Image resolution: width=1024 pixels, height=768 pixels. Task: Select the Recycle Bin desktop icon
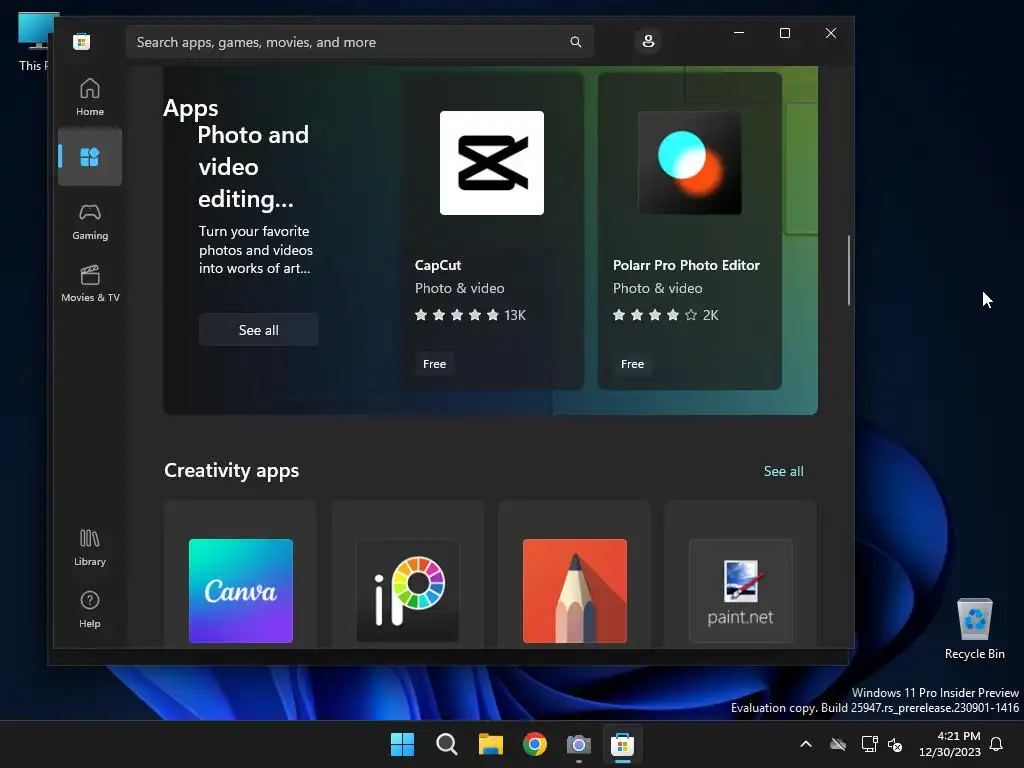click(x=974, y=628)
